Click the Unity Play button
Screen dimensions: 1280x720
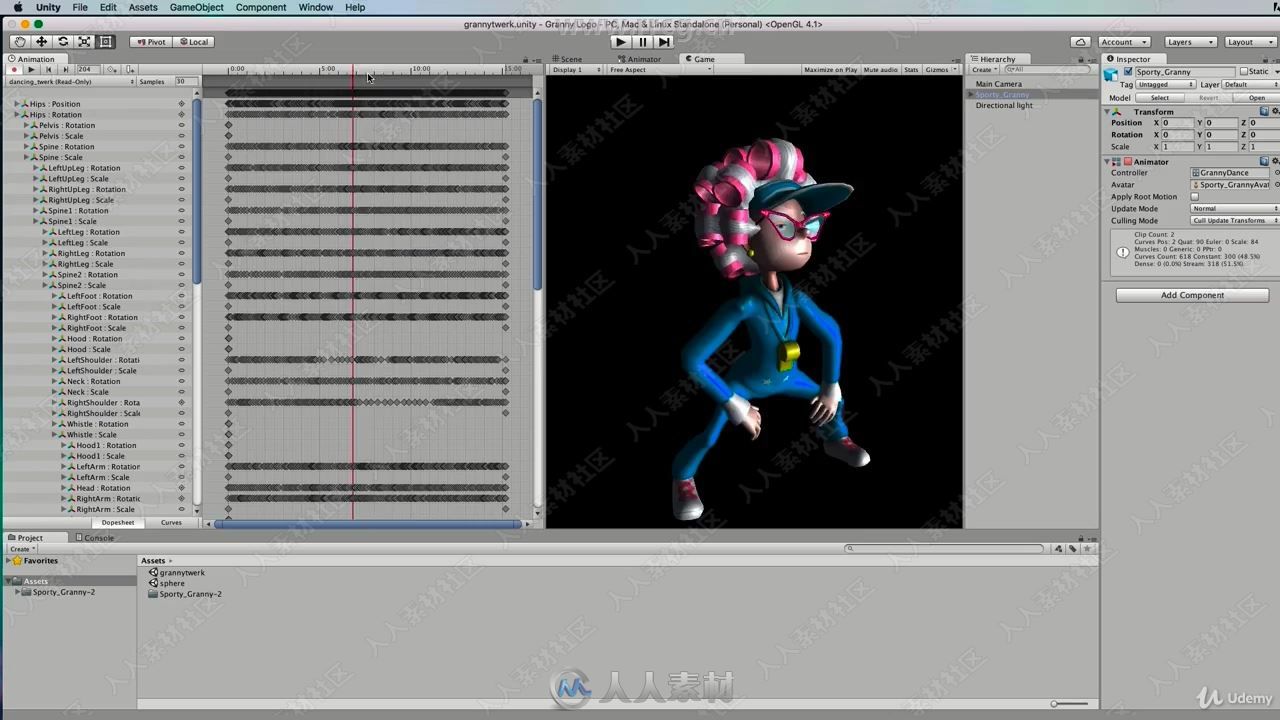point(621,42)
